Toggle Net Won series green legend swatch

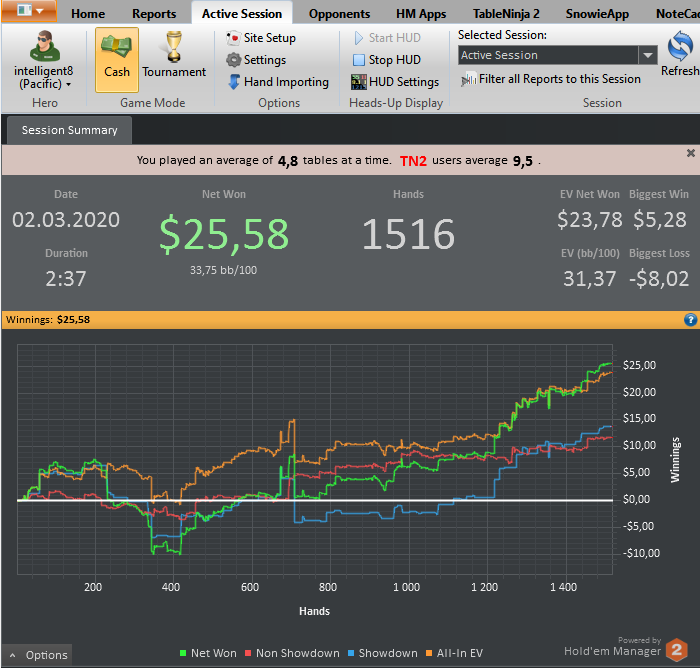[x=183, y=653]
